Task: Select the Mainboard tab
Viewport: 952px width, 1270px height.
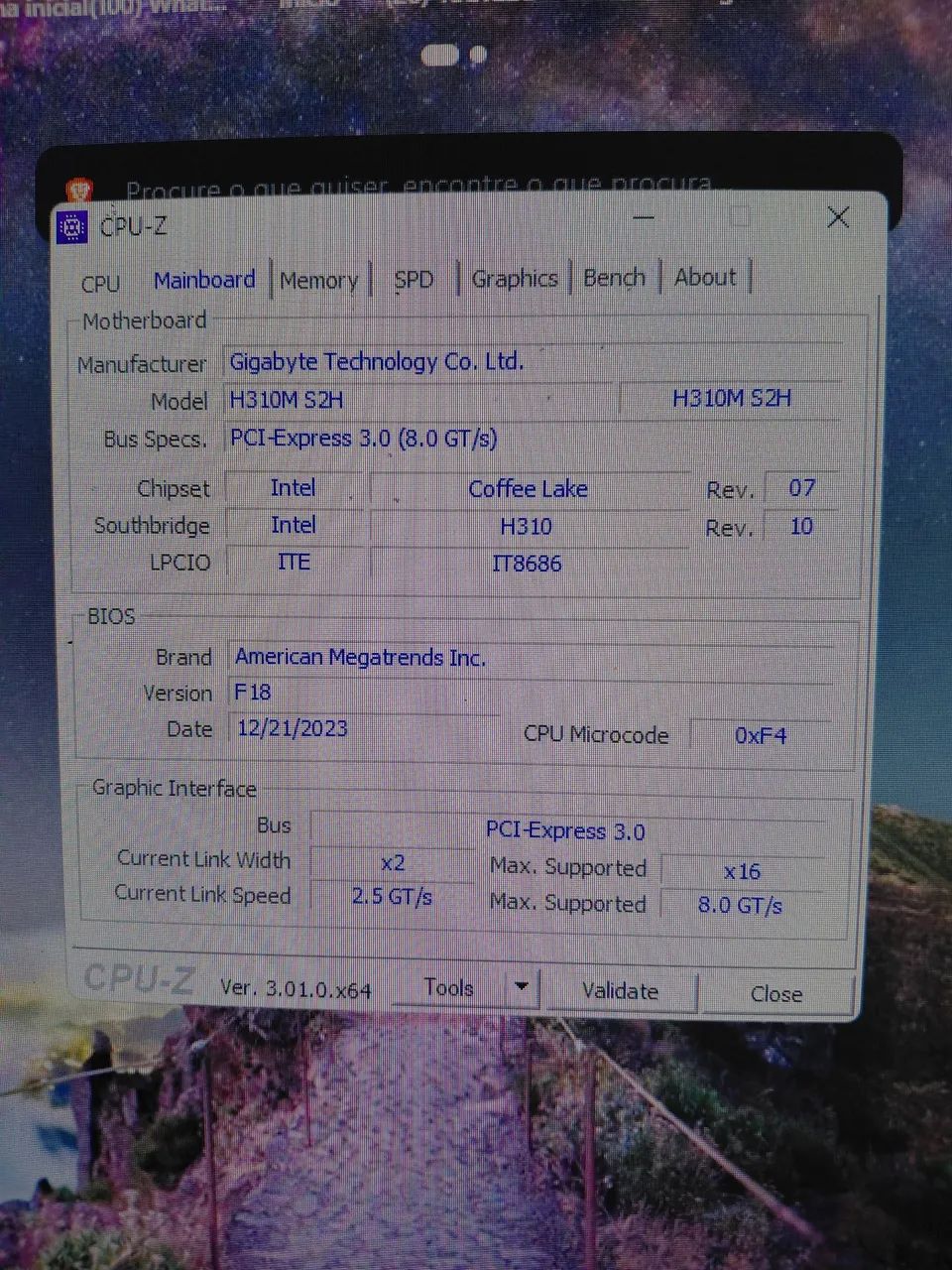Action: (204, 280)
